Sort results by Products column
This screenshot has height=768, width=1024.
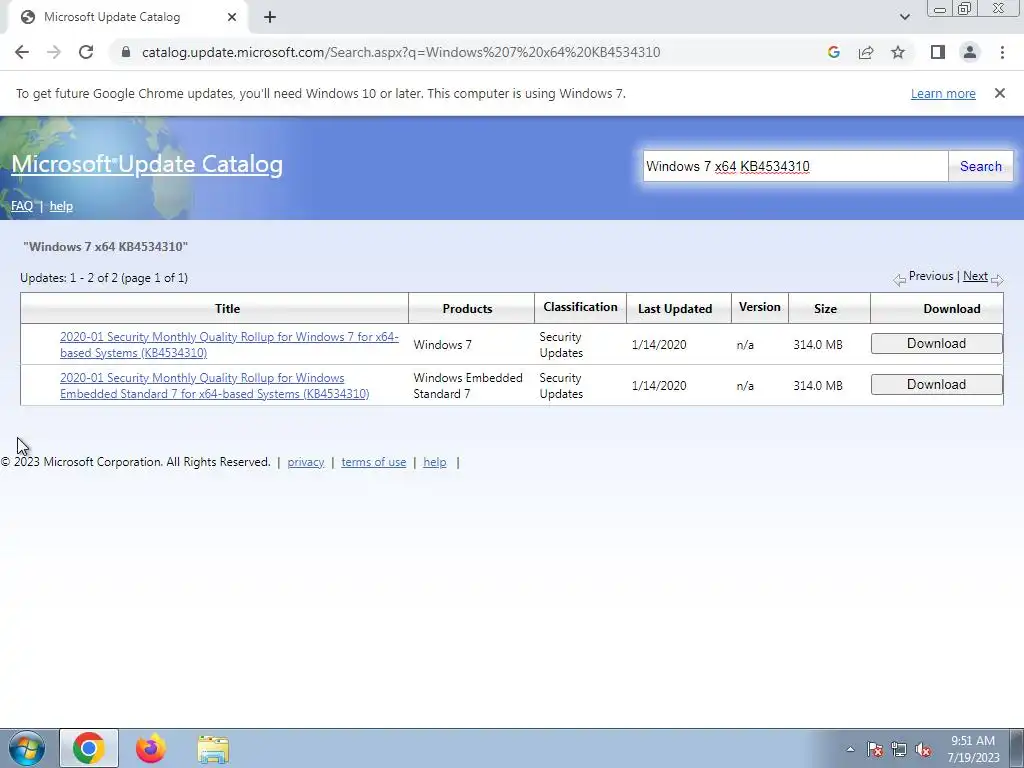(467, 308)
